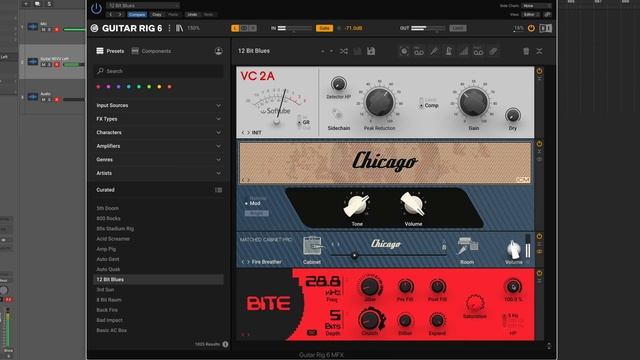Click the preset Search field
Screen dimensions: 640x360
tap(159, 71)
